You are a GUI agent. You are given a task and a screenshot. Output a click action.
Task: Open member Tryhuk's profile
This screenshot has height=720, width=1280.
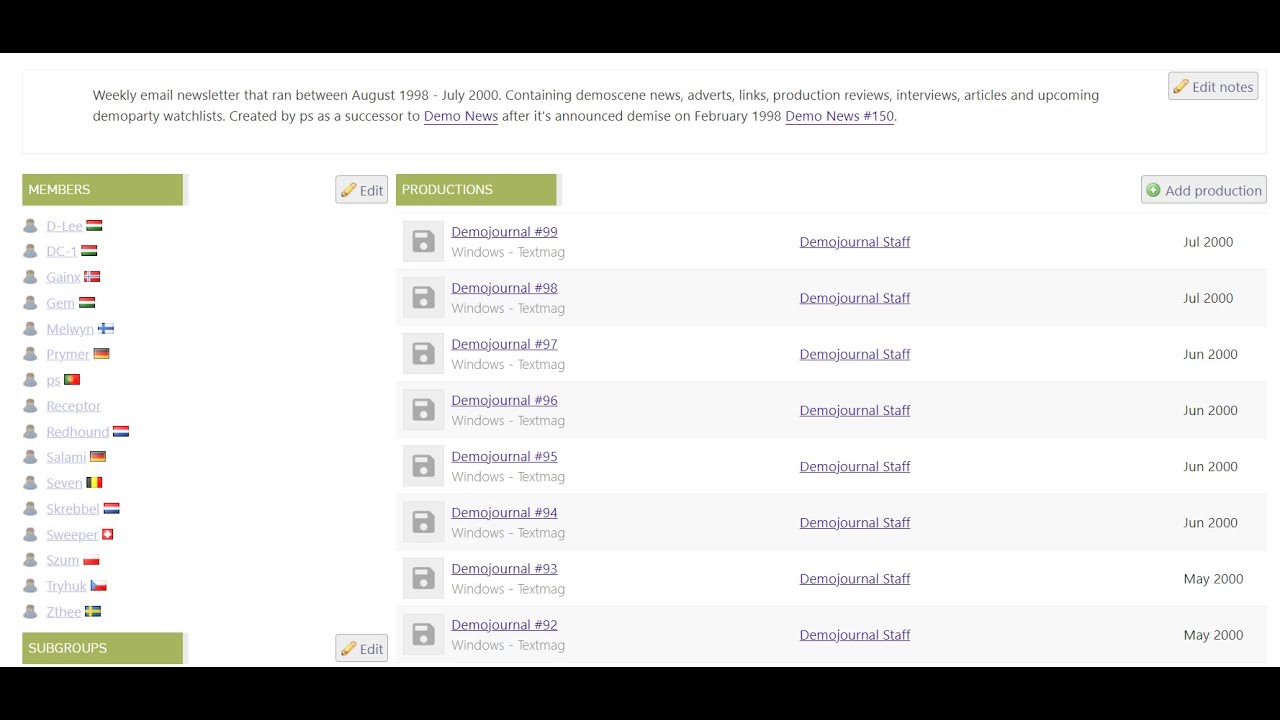click(66, 586)
